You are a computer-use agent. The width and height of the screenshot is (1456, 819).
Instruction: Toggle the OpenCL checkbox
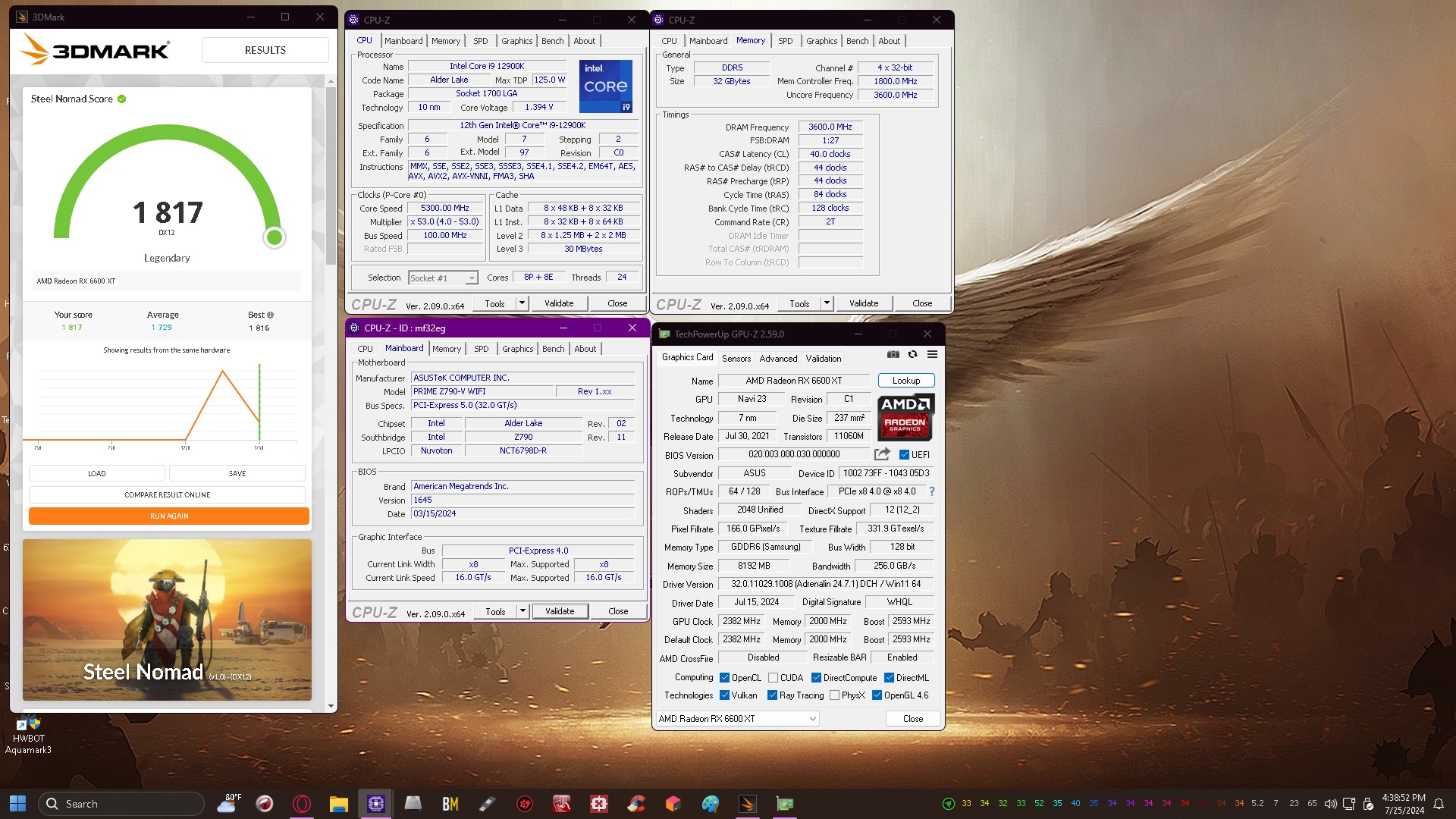(x=724, y=678)
